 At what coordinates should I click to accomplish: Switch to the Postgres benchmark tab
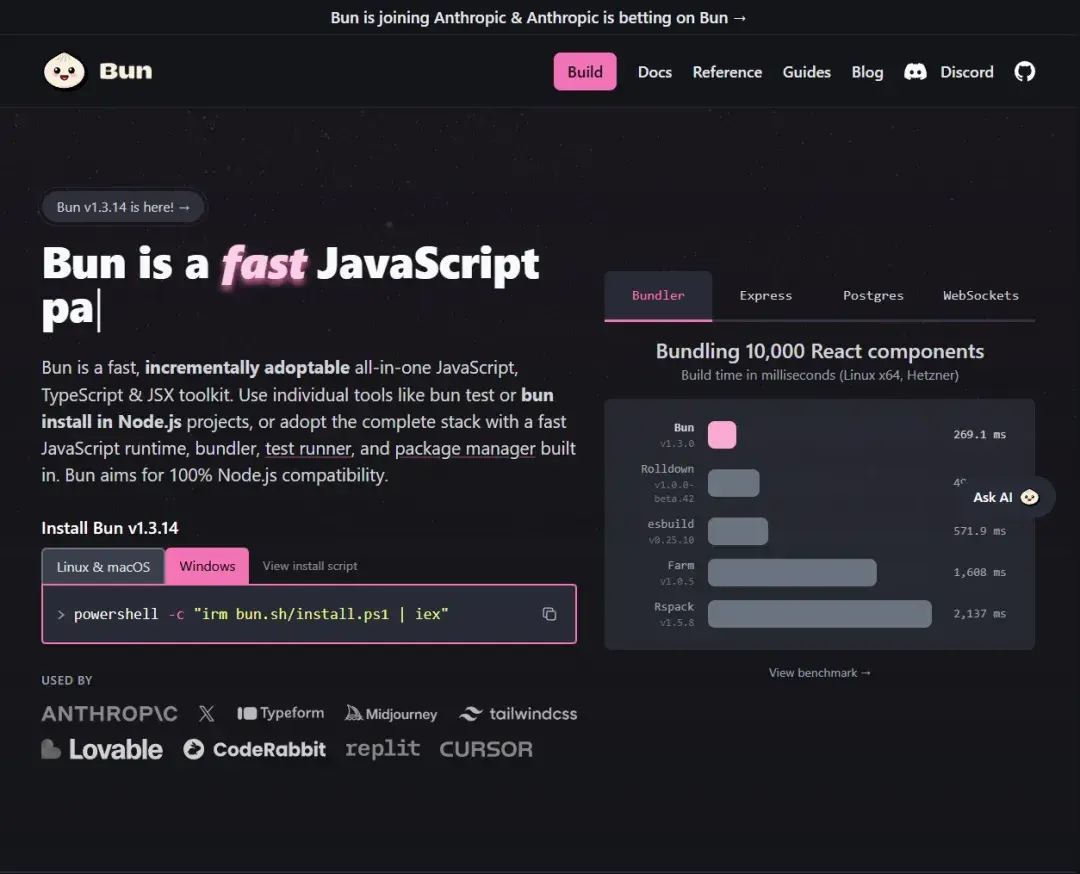pos(873,295)
